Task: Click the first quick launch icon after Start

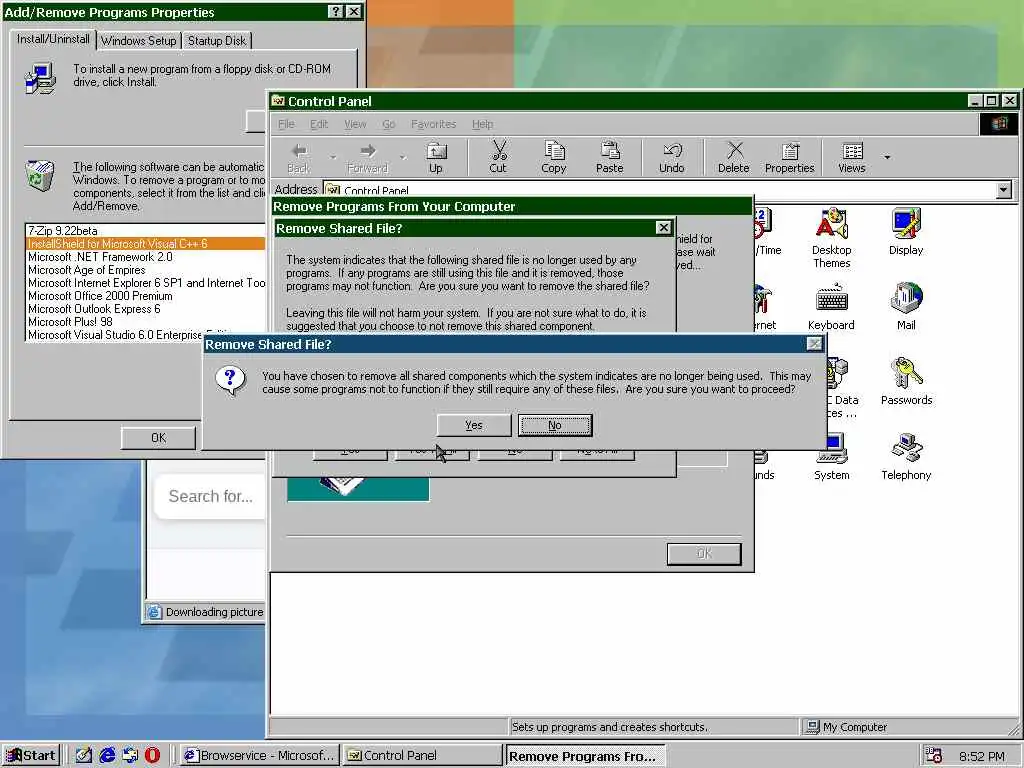Action: [84, 756]
